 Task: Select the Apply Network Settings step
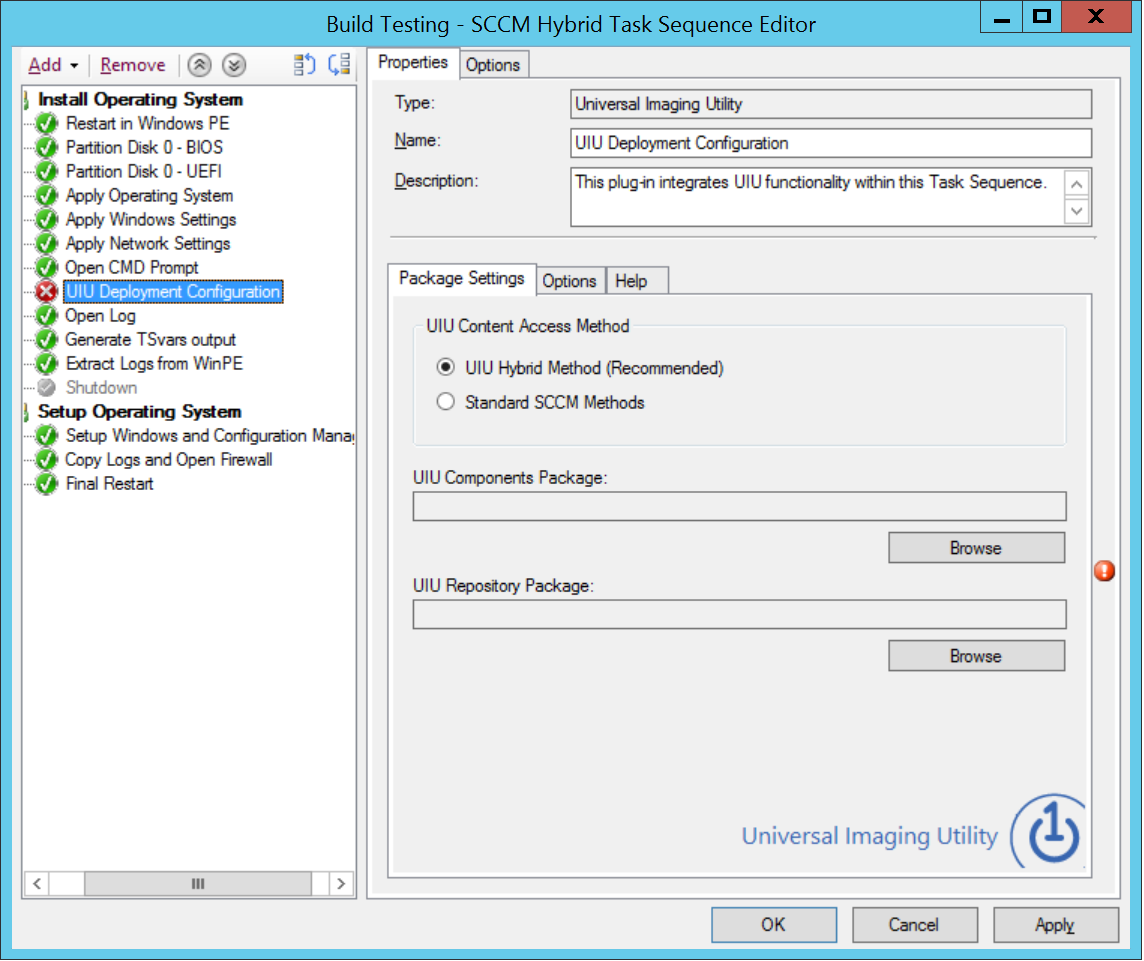(148, 244)
